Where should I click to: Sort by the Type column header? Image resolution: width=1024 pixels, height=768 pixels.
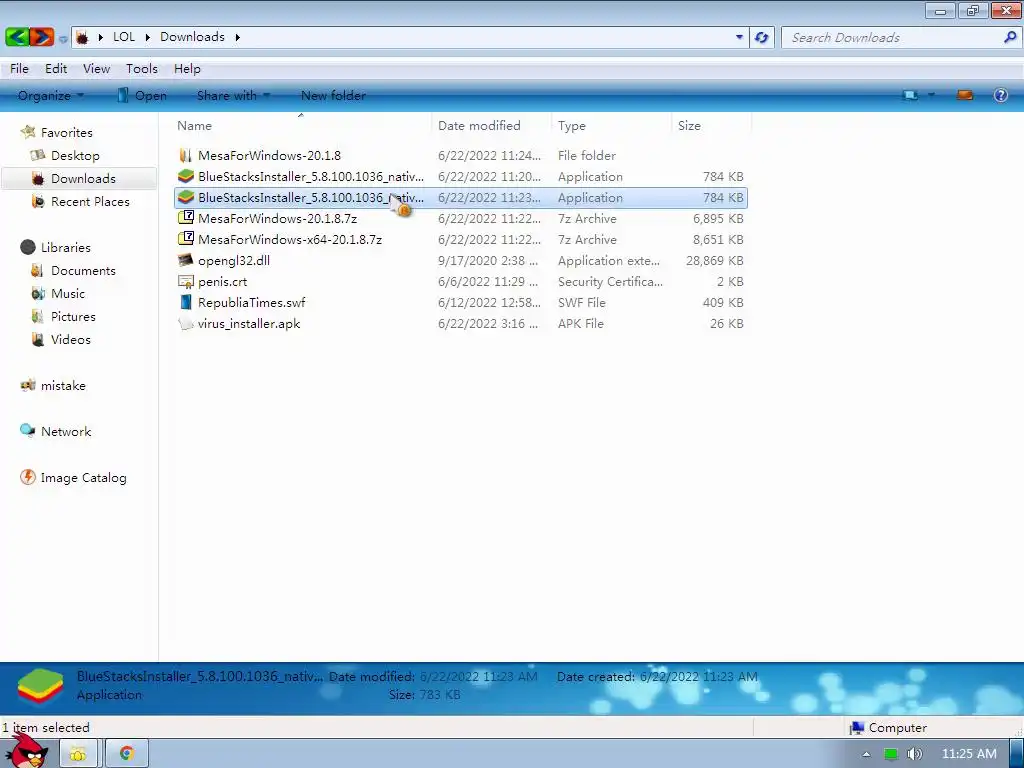[571, 125]
